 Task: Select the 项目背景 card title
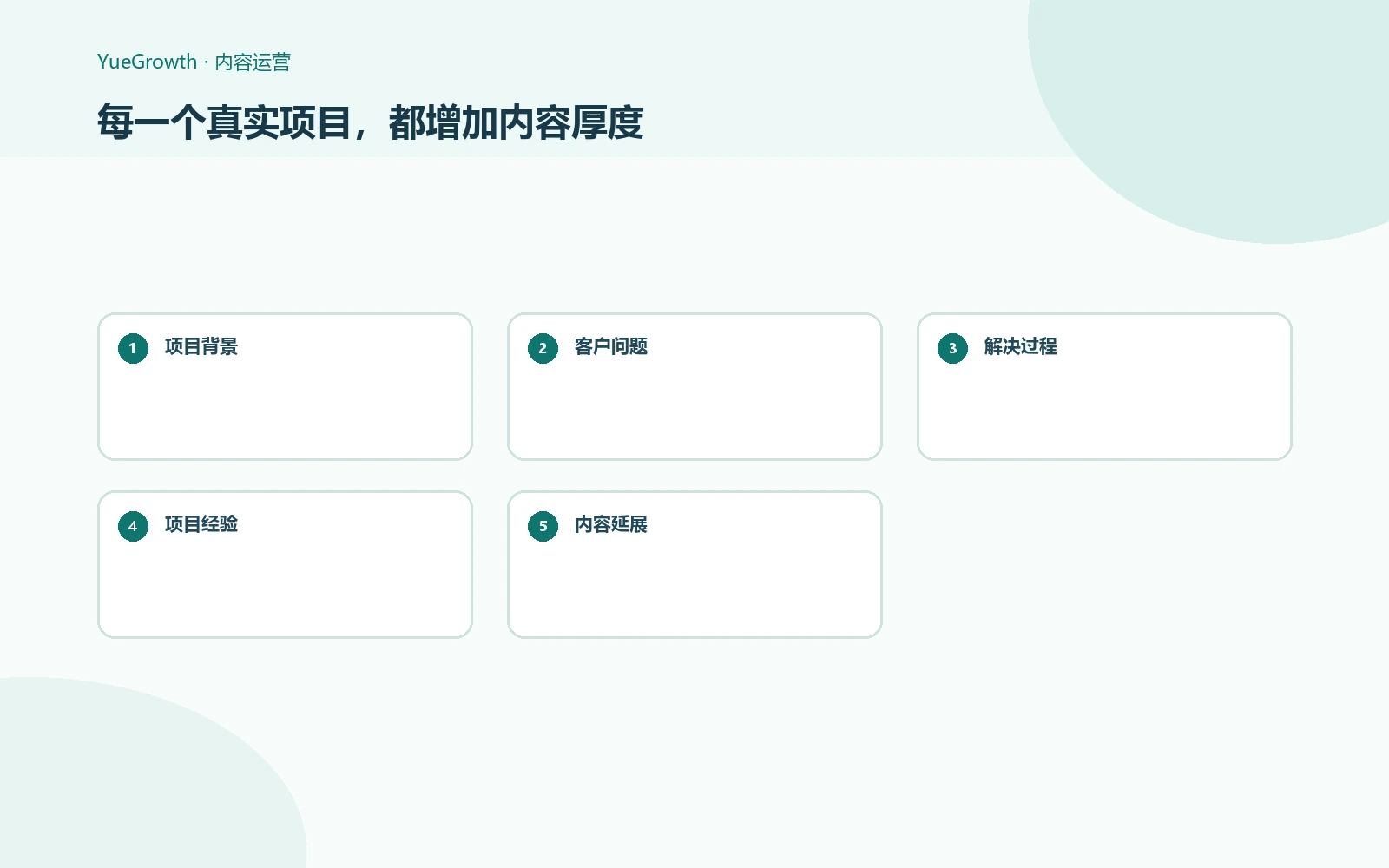tap(201, 346)
